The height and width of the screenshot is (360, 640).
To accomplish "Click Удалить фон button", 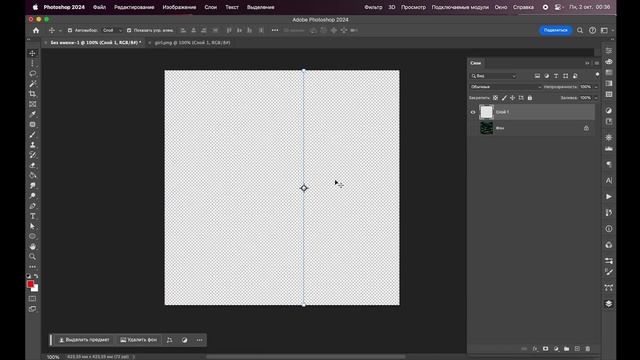I will (x=138, y=340).
